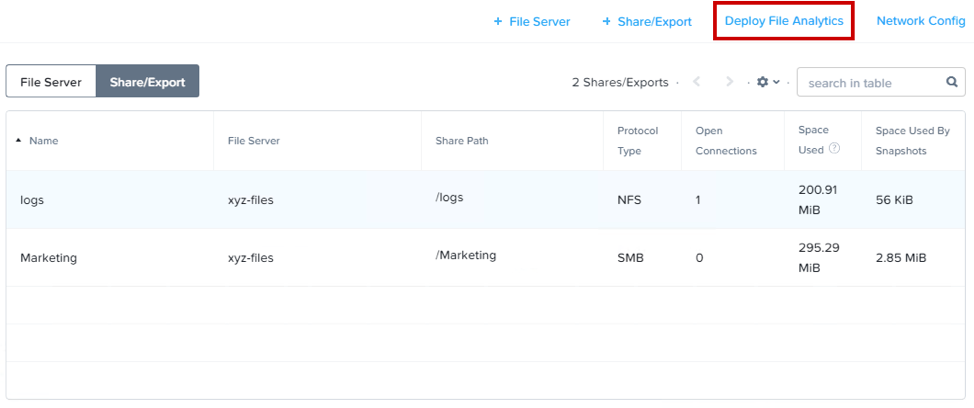Screen dimensions: 974x408
Task: Expand the gear dropdown chevron
Action: (776, 82)
